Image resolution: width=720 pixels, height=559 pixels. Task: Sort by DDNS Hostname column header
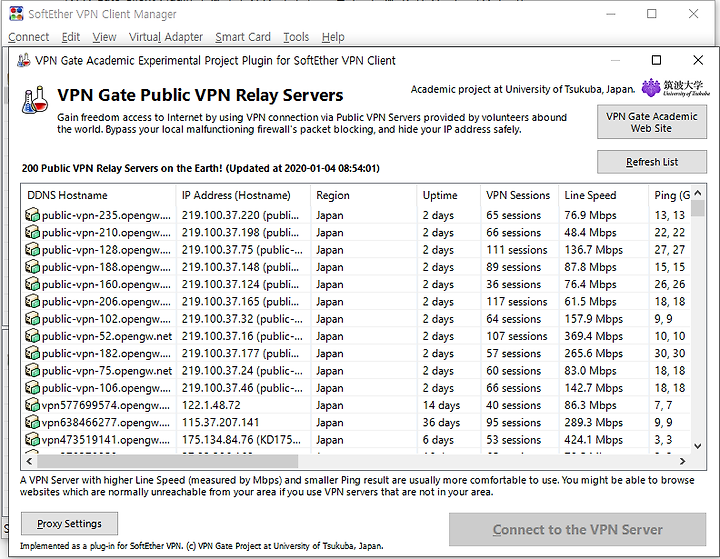click(98, 195)
